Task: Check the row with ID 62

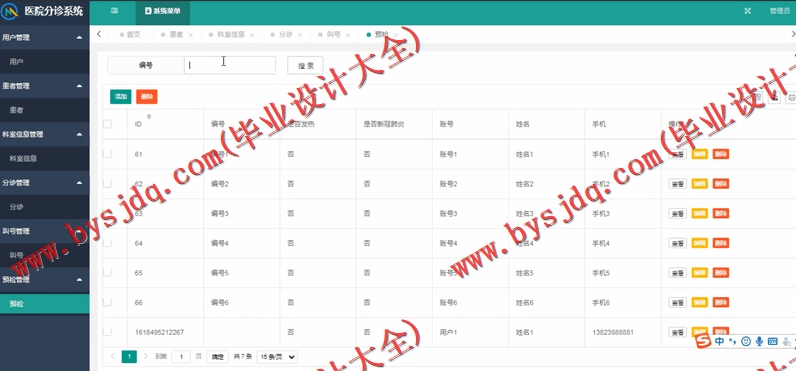Action: tap(107, 184)
